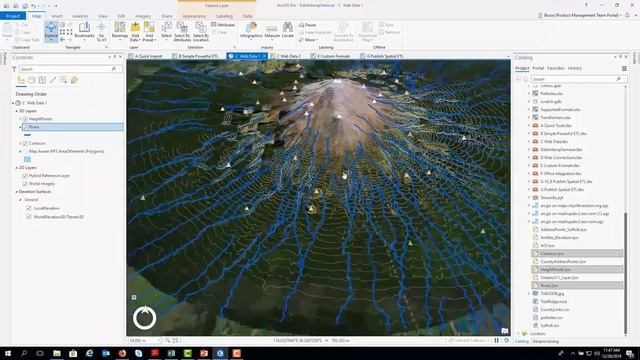Toggle WorldElevation3D/Terrain3D checkbox

tap(29, 217)
